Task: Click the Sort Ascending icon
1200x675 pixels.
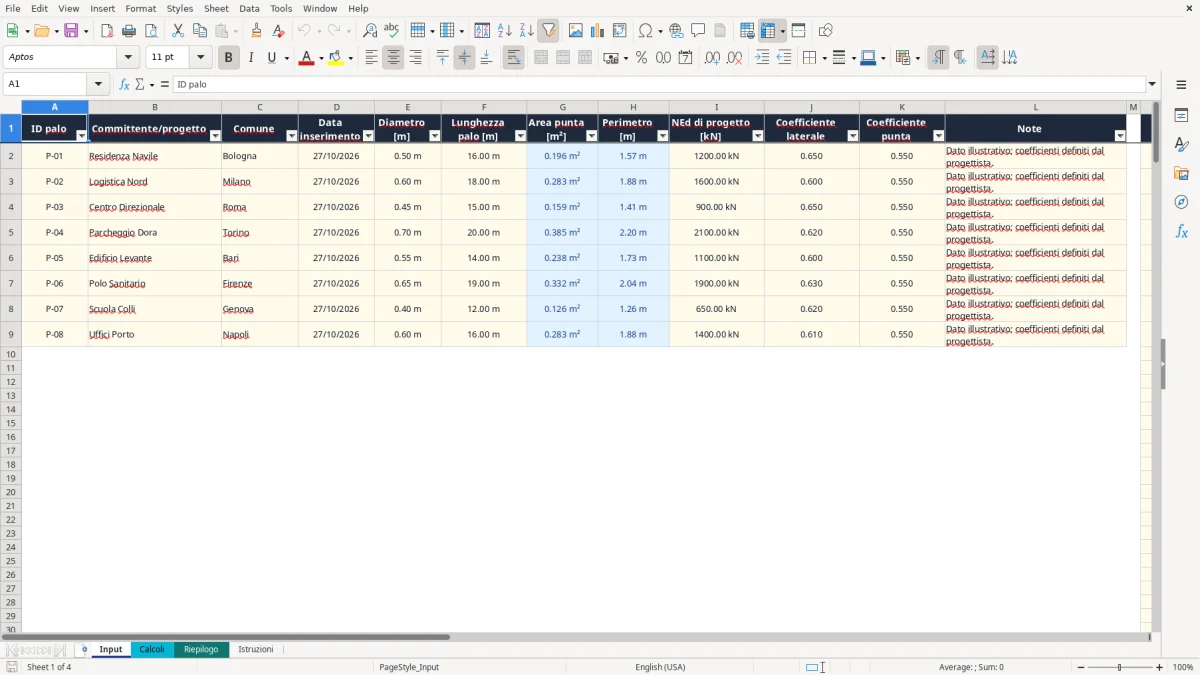Action: (504, 31)
